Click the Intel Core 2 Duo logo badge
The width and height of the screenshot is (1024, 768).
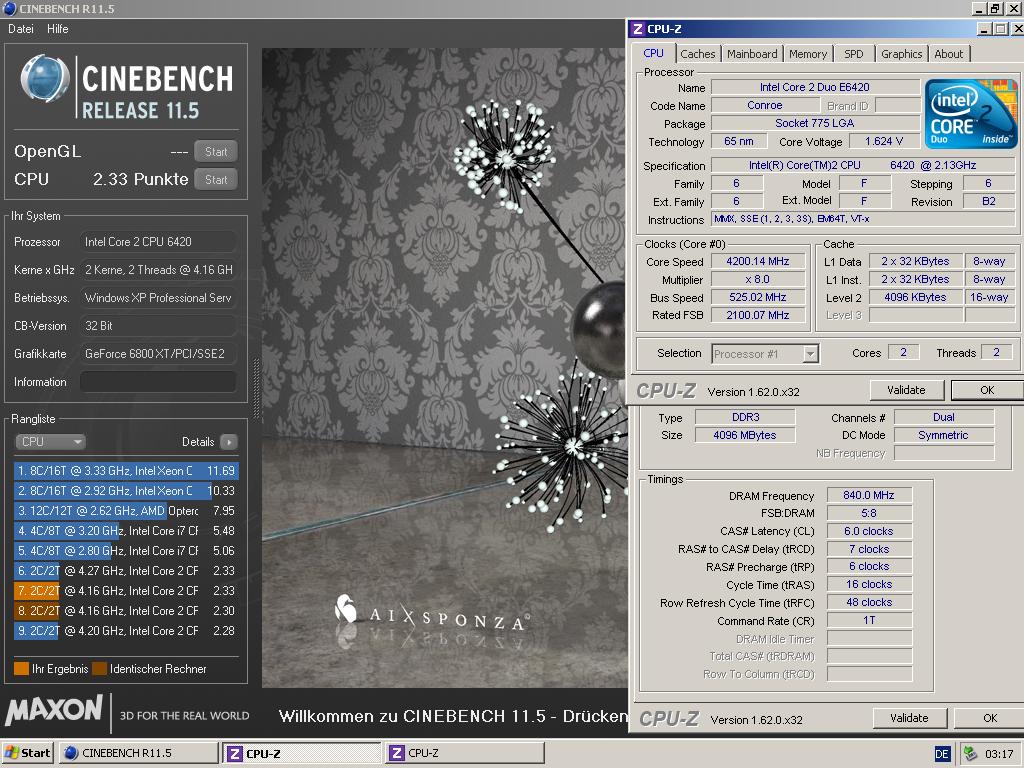tap(970, 113)
